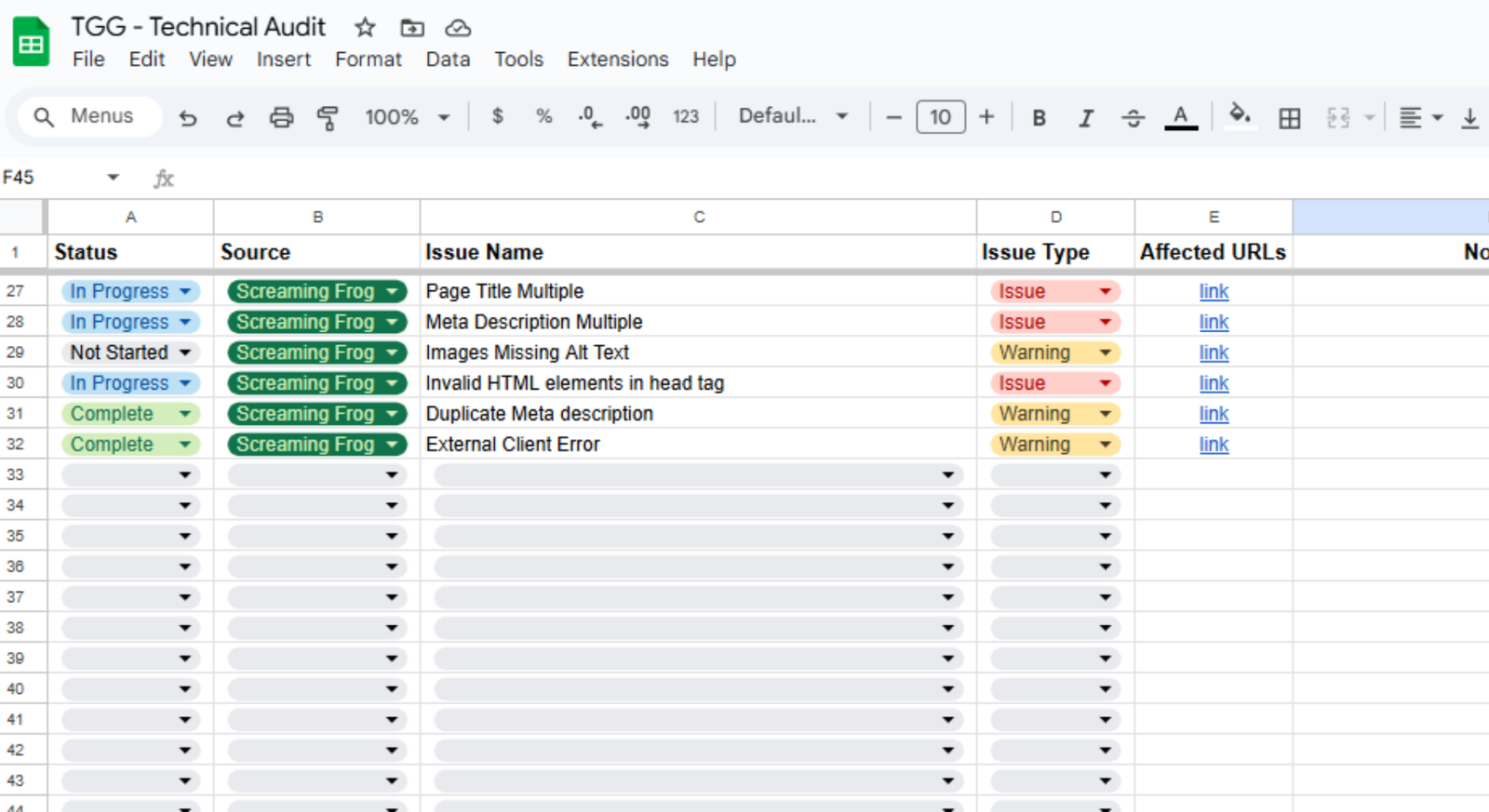Toggle italic formatting
1489x812 pixels.
1085,117
